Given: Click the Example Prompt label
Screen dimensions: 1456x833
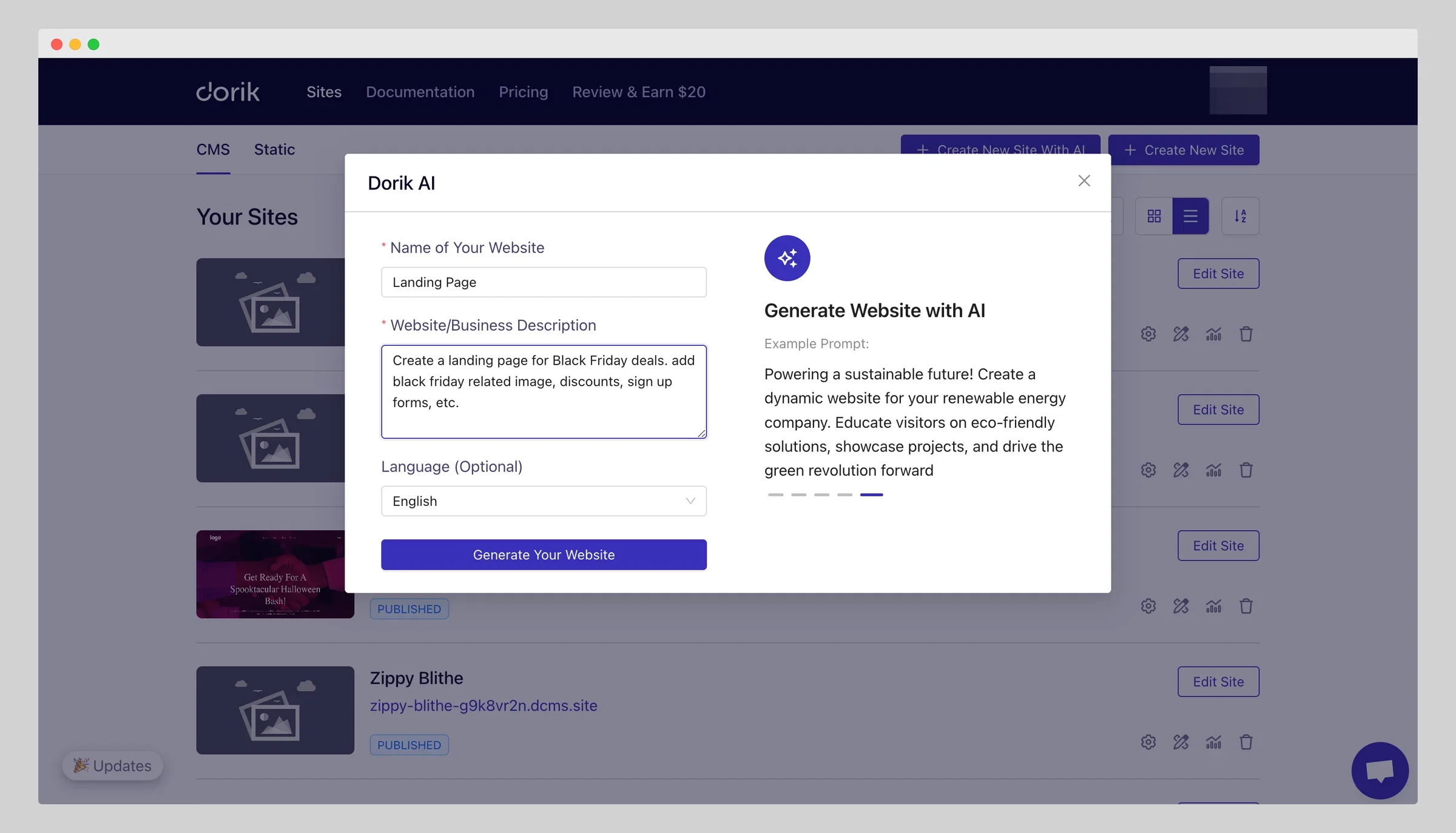Looking at the screenshot, I should [x=816, y=344].
